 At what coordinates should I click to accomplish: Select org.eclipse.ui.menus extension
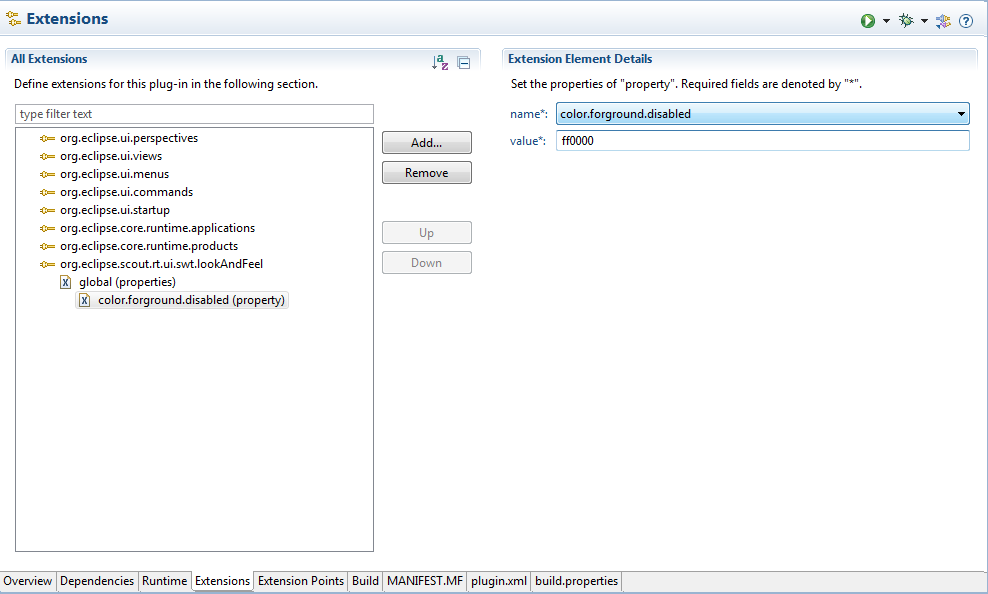point(115,174)
